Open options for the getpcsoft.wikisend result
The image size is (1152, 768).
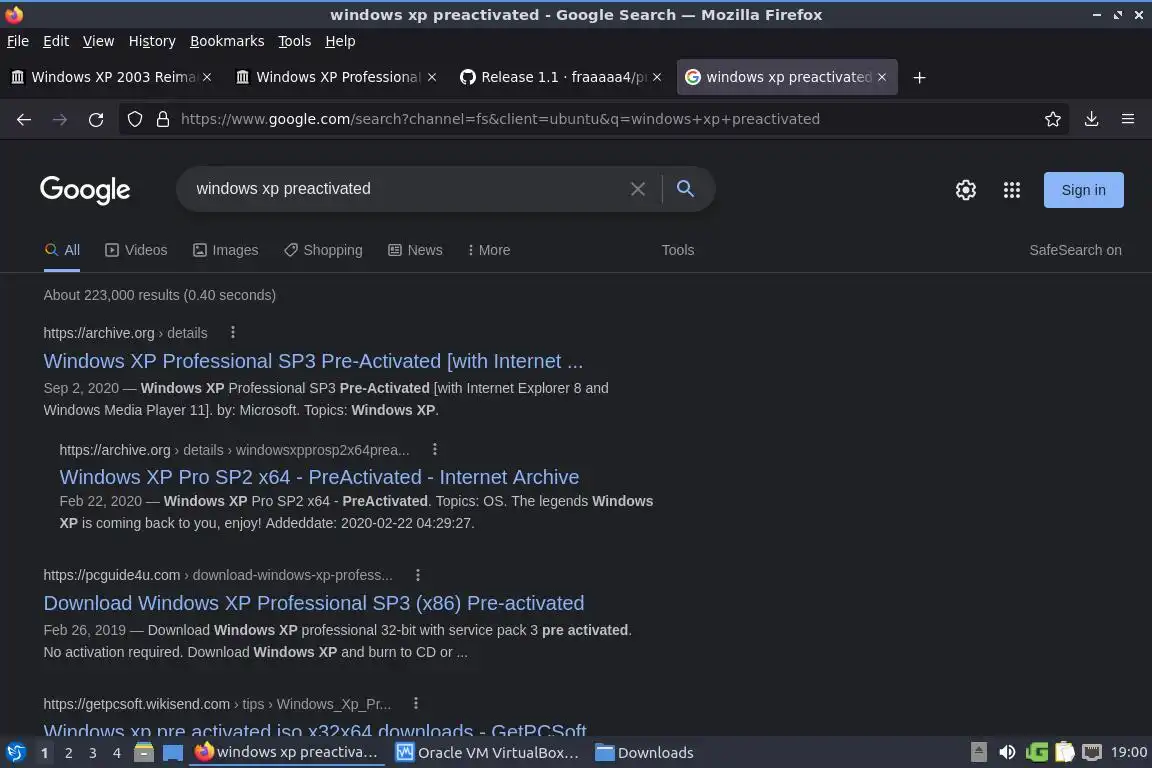(416, 703)
